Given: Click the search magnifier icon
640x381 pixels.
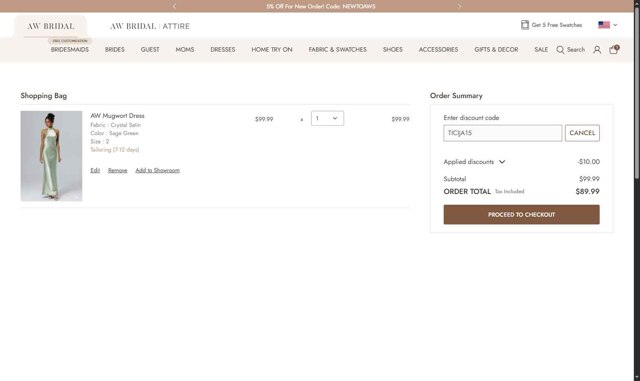Looking at the screenshot, I should 560,50.
